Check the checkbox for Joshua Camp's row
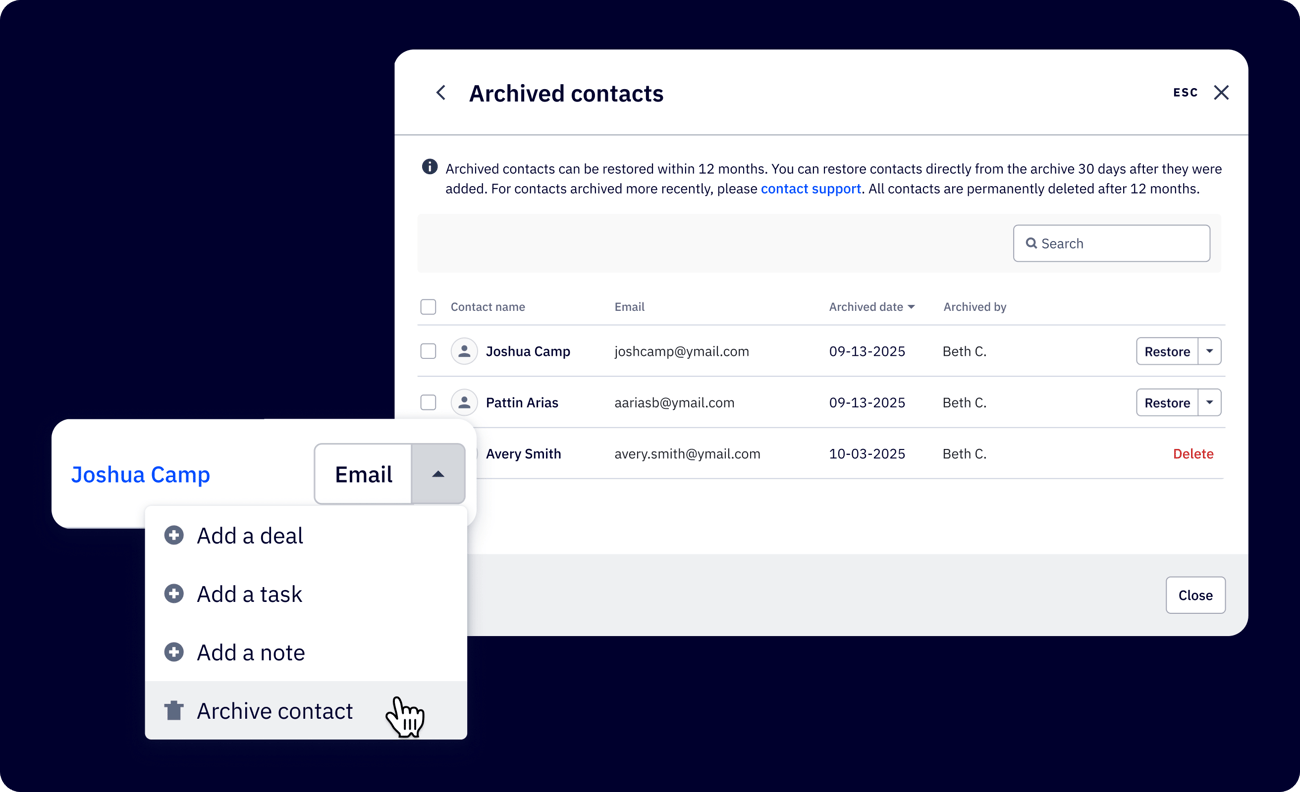 click(428, 351)
